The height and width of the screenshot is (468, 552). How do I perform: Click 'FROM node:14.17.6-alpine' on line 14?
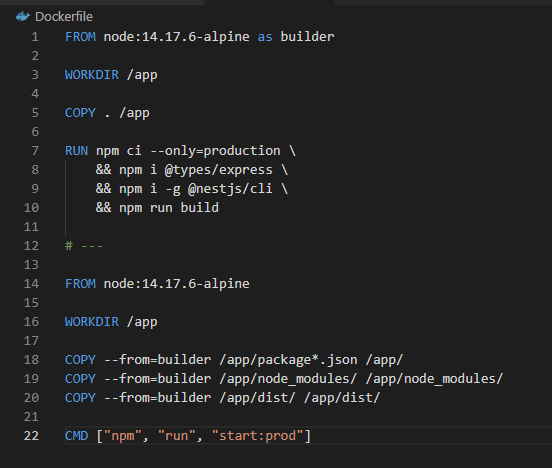(x=157, y=284)
